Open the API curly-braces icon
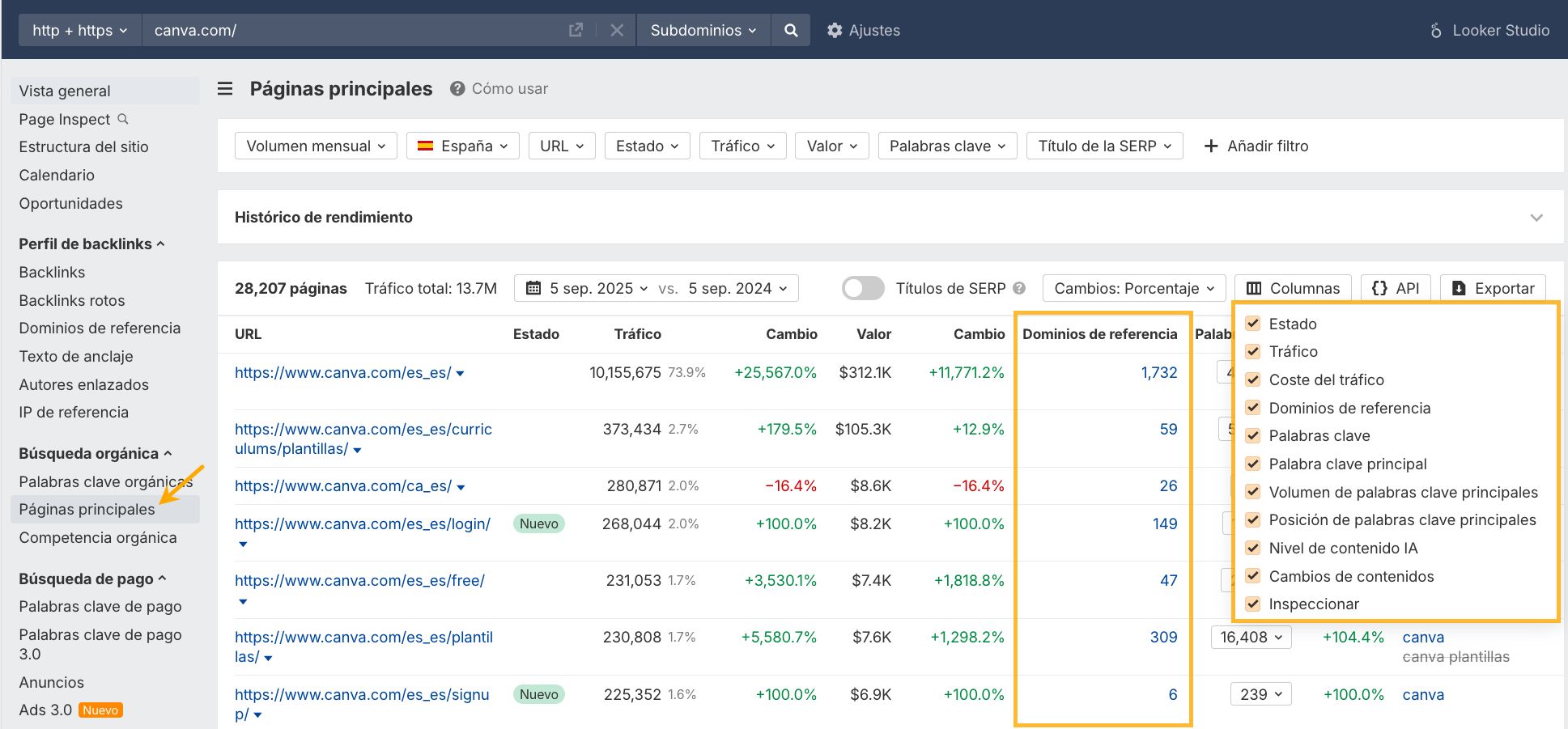 [x=1379, y=288]
